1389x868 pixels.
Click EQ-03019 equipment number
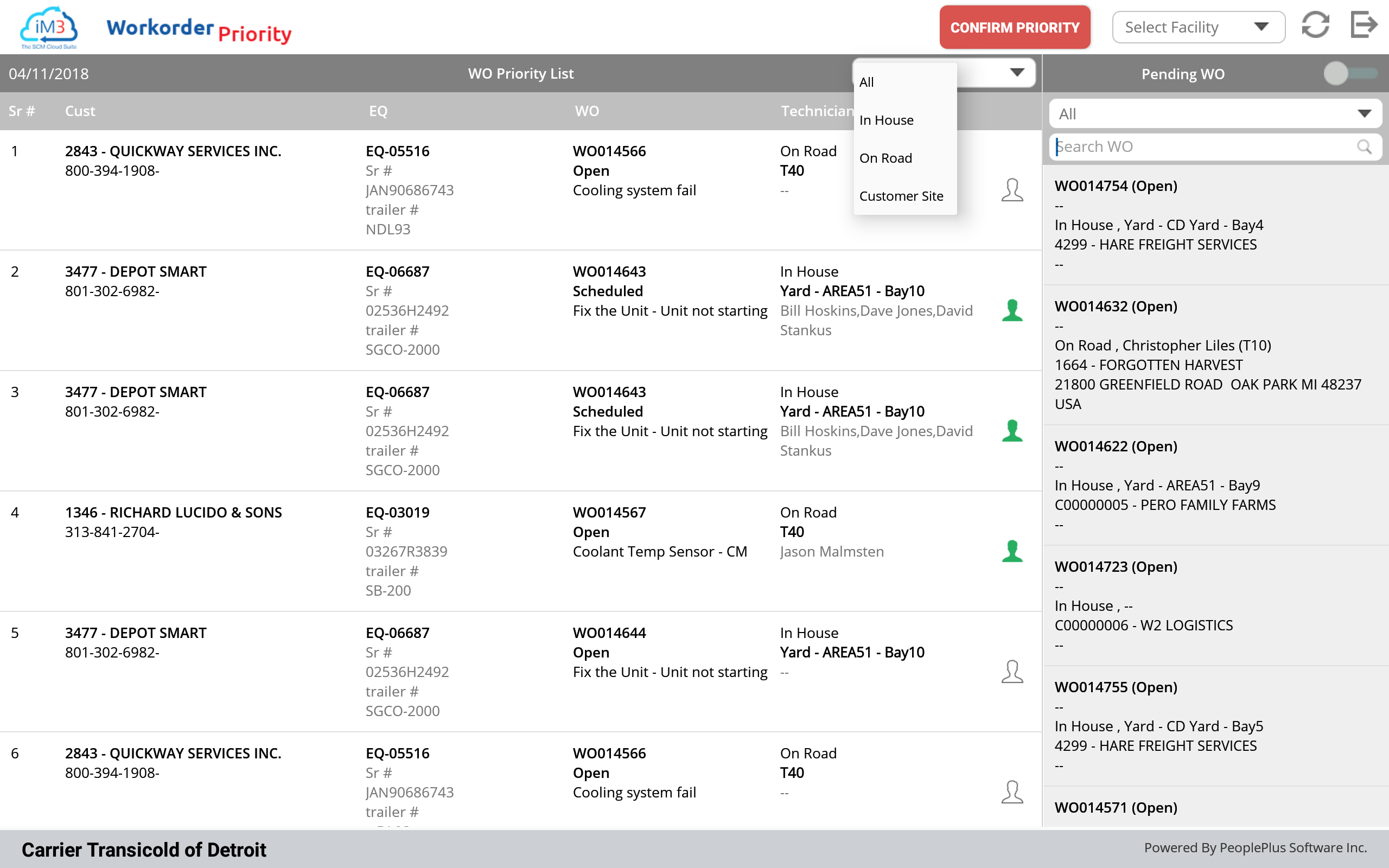[x=398, y=512]
